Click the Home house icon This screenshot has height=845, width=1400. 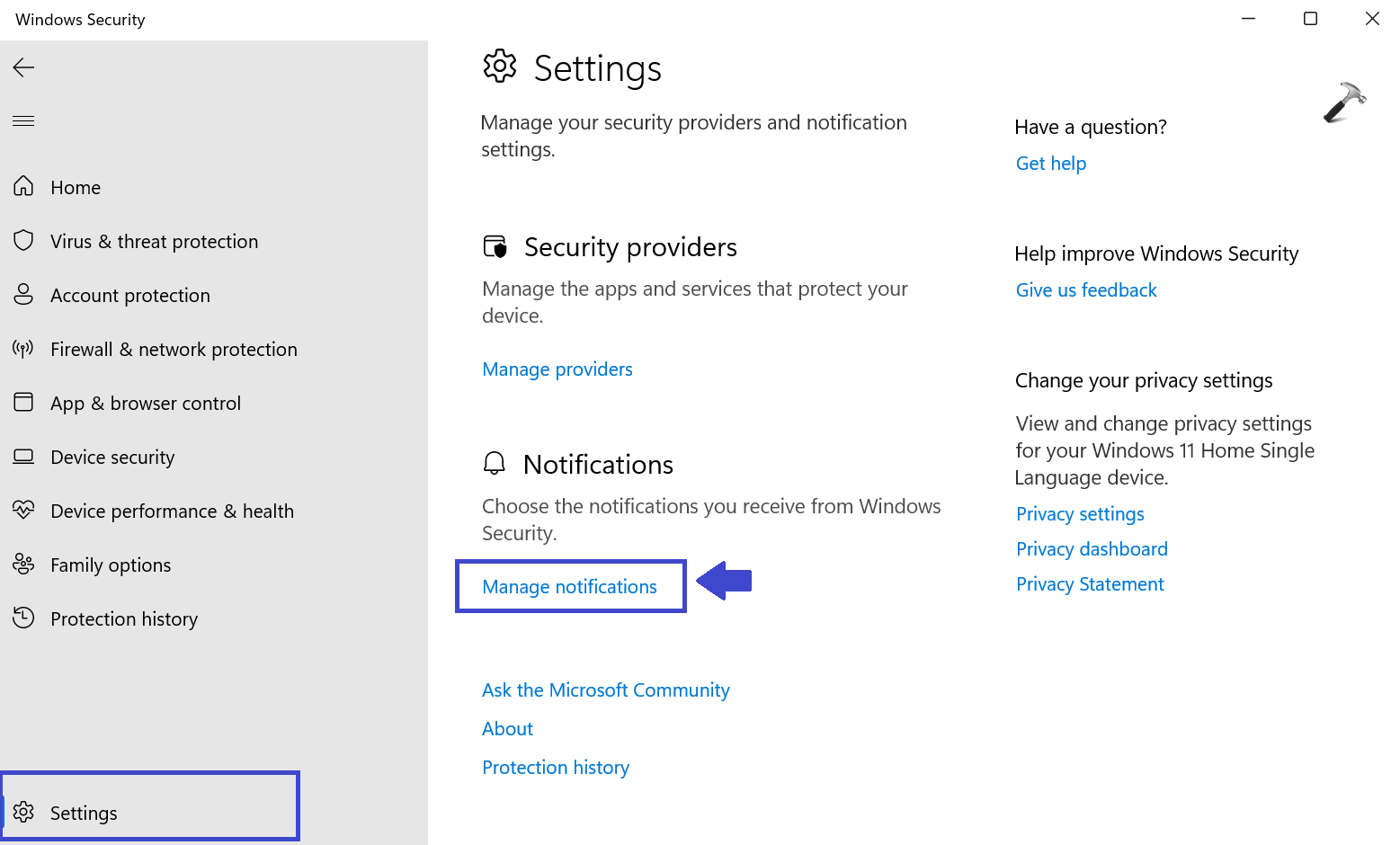click(24, 186)
